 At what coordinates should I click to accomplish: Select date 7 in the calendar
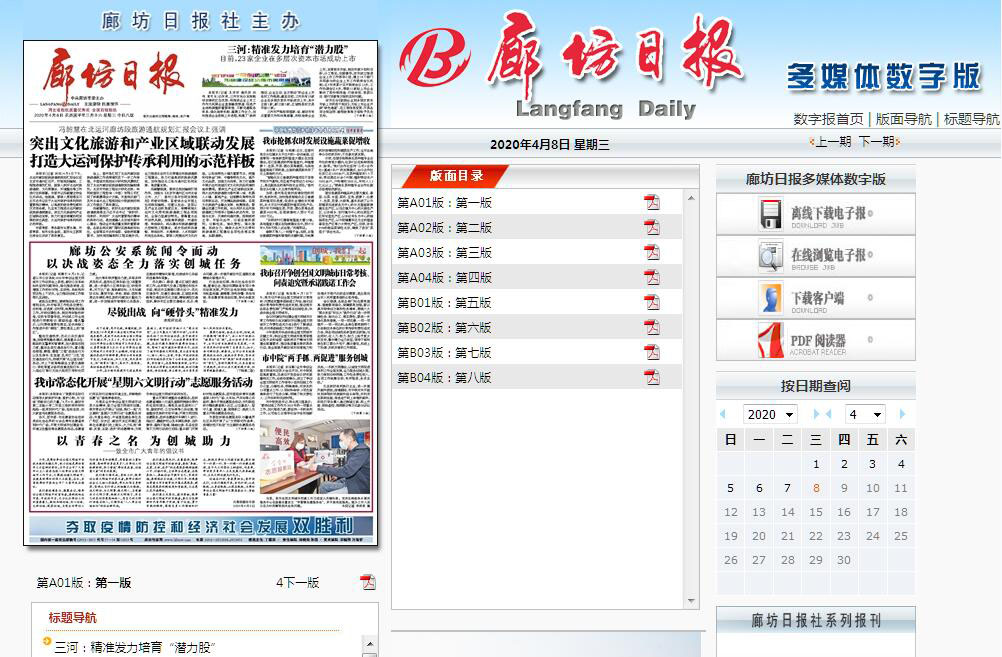787,488
